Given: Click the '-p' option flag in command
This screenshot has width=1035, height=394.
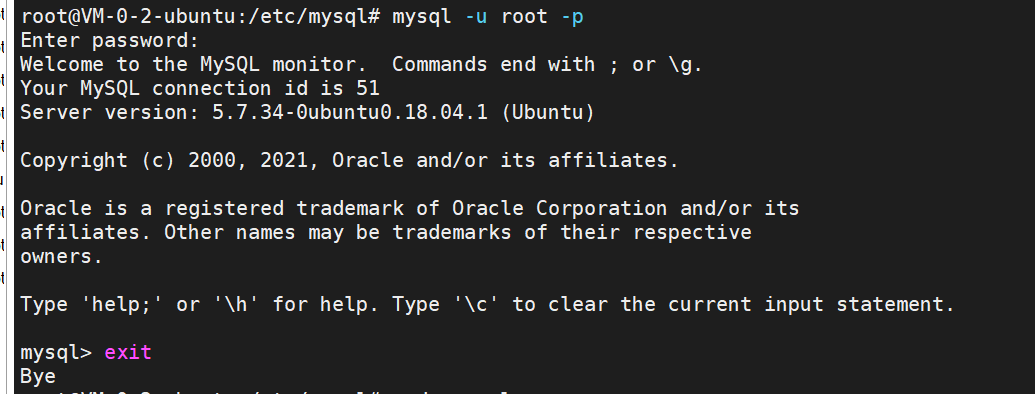Looking at the screenshot, I should click(572, 18).
